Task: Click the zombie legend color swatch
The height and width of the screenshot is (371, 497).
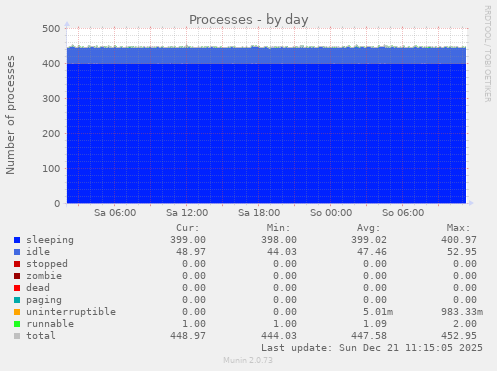Action: click(17, 276)
